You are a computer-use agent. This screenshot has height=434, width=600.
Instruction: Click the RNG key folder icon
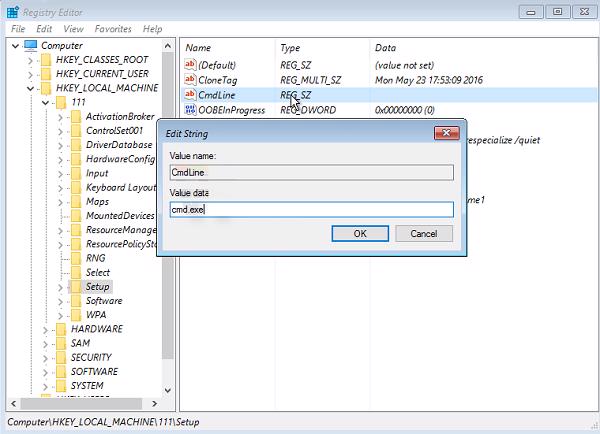[x=76, y=258]
